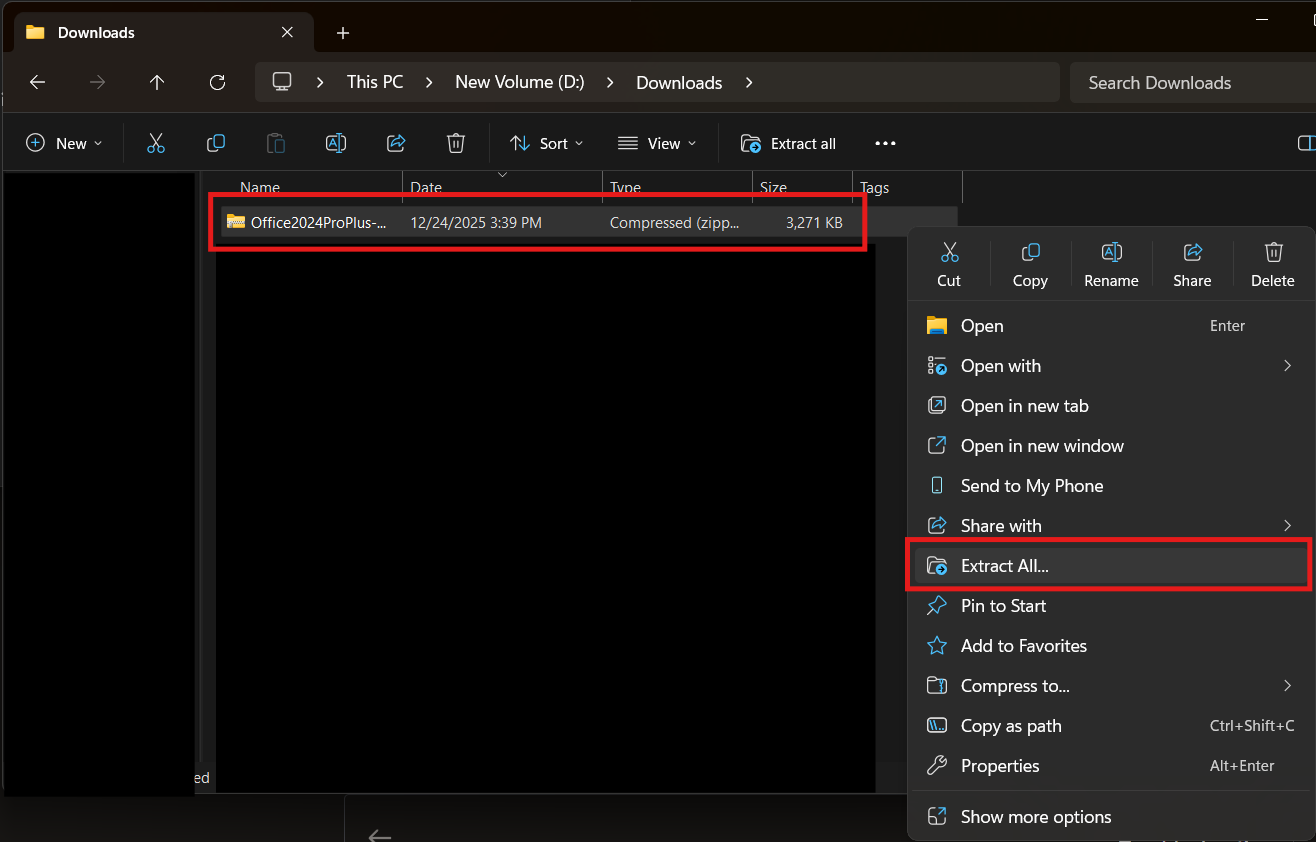Click inside the Search Downloads field
The image size is (1316, 842).
point(1180,83)
